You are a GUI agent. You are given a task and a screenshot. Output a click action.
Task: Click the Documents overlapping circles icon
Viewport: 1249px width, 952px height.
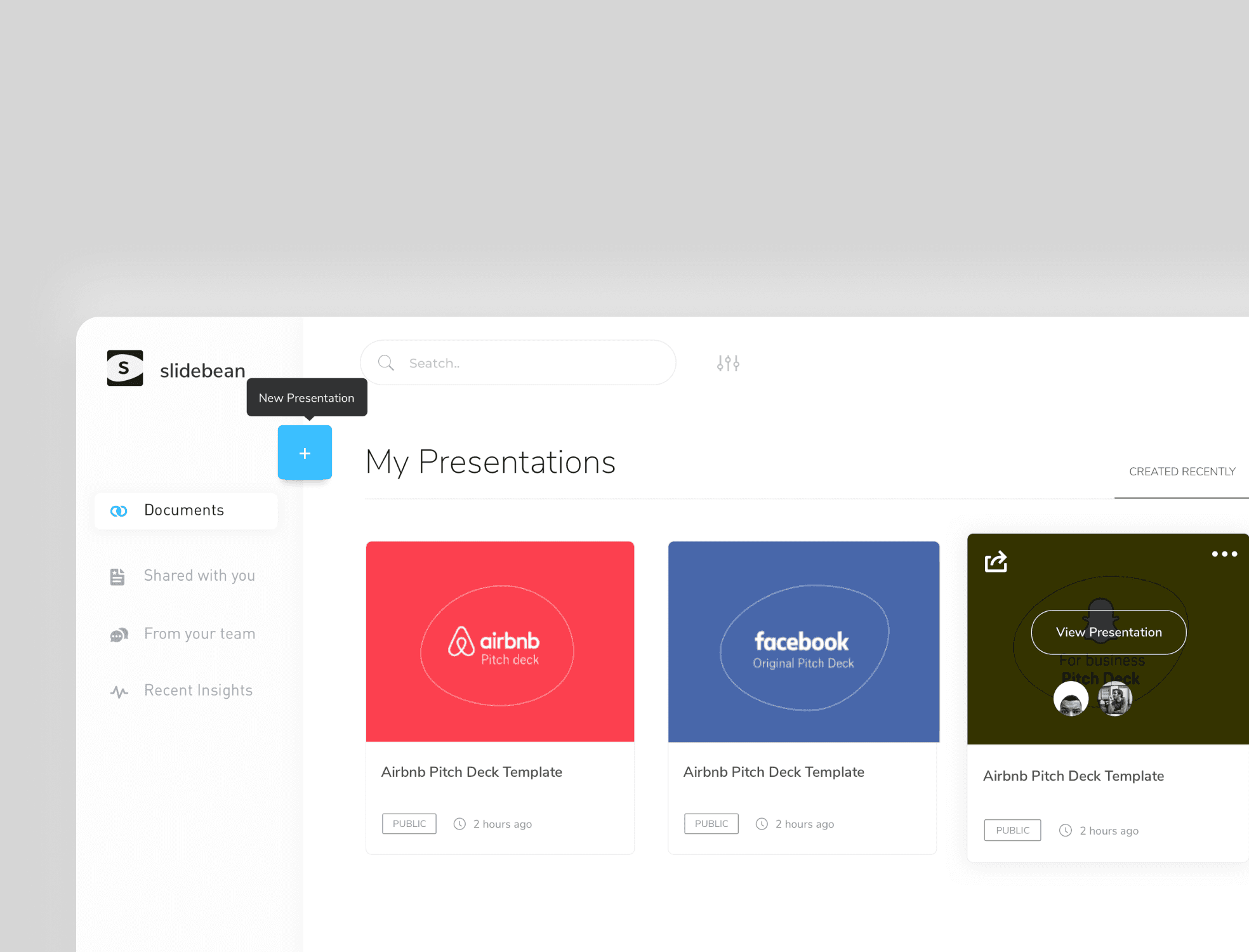pyautogui.click(x=119, y=511)
